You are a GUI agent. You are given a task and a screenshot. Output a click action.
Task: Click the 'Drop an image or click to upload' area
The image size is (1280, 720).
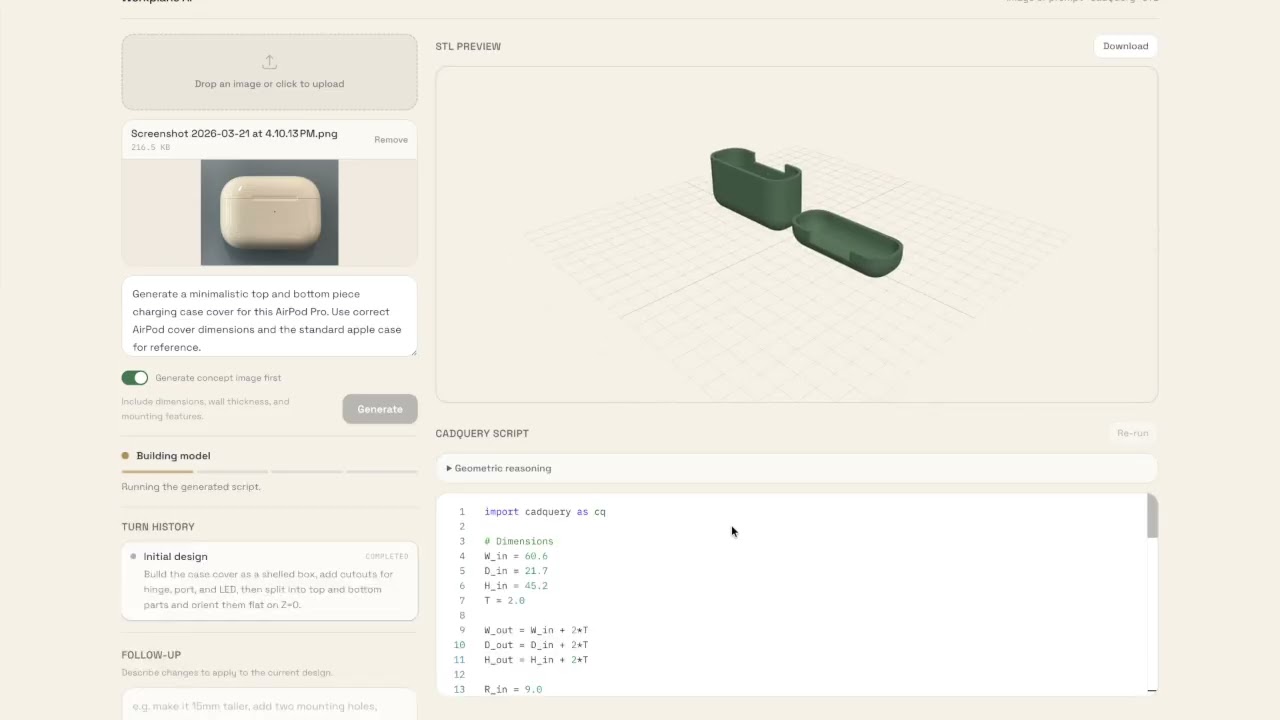tap(269, 72)
